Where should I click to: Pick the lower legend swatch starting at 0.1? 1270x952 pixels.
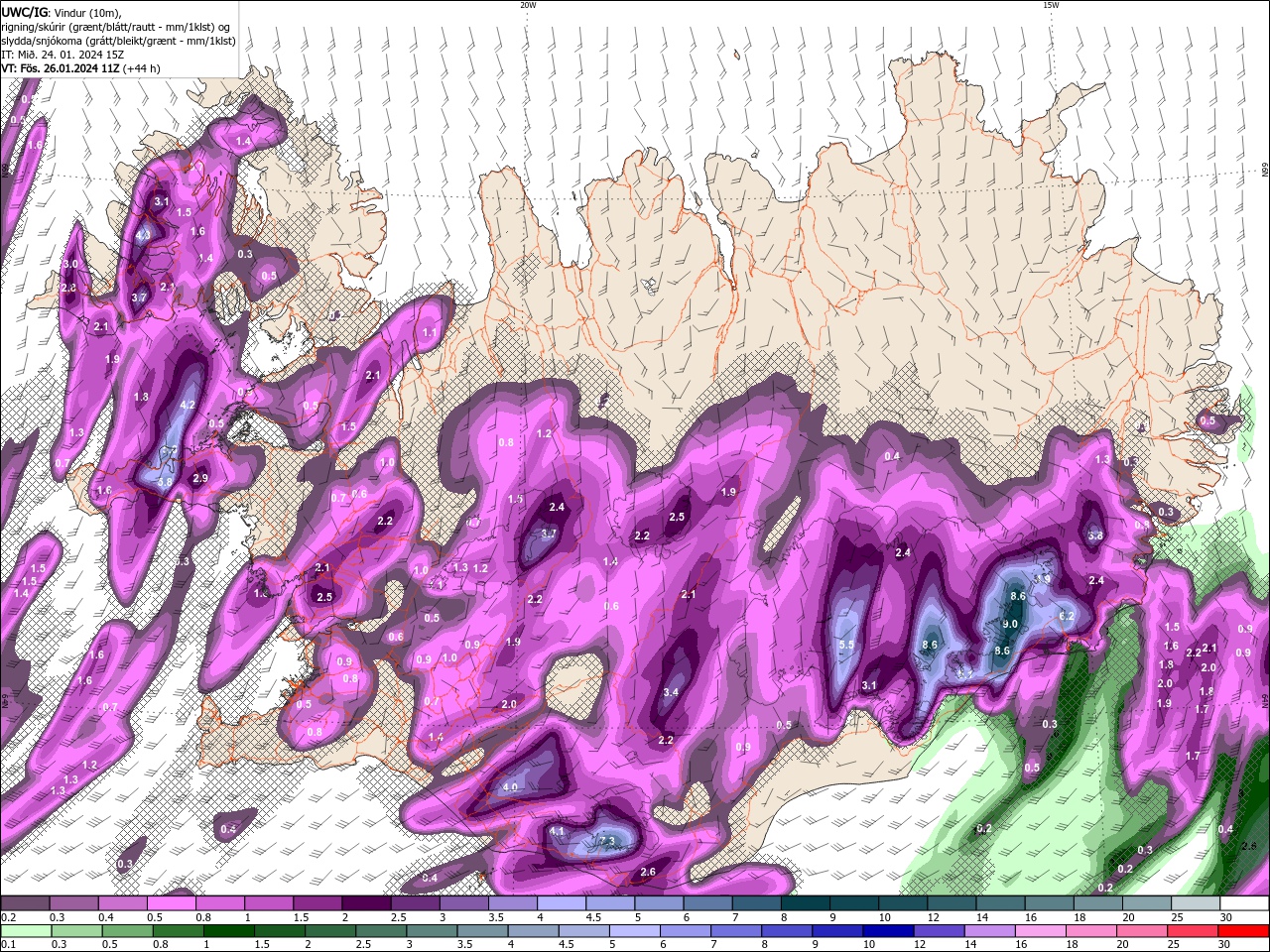26,931
